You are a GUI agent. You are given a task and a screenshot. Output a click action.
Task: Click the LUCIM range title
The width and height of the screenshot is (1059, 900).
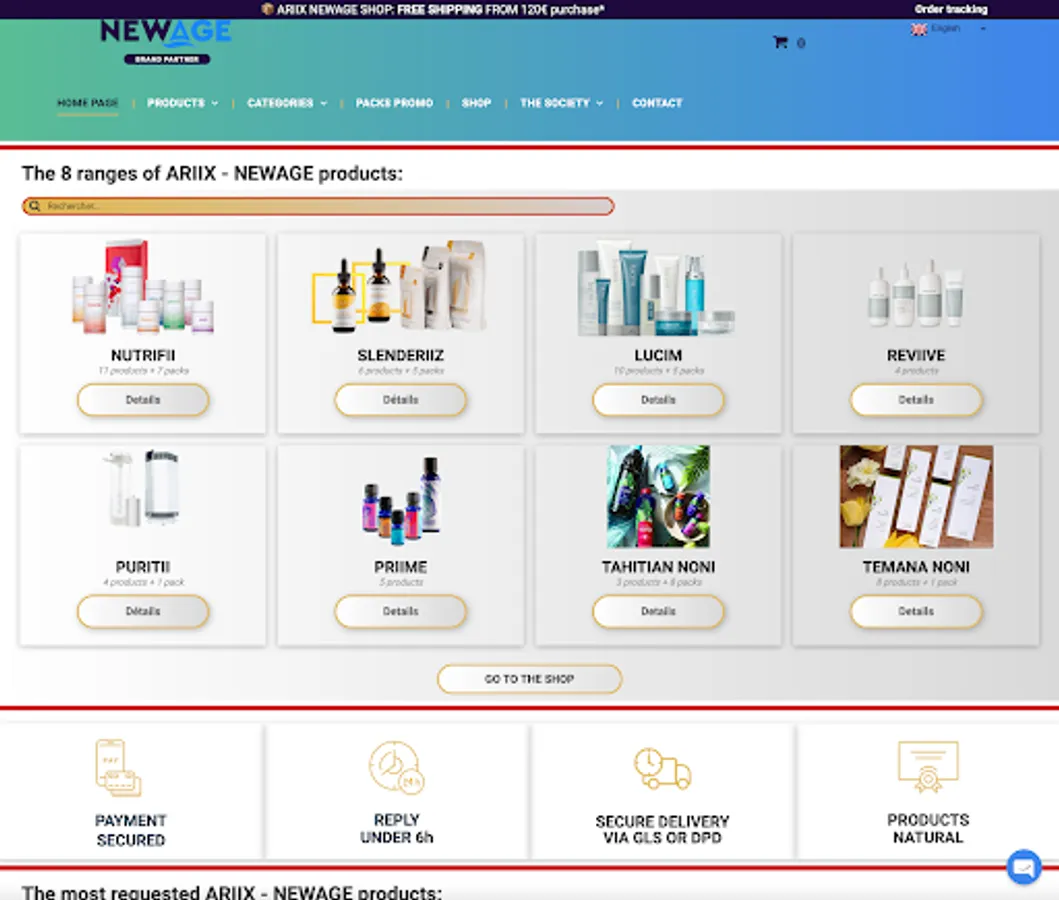click(658, 355)
